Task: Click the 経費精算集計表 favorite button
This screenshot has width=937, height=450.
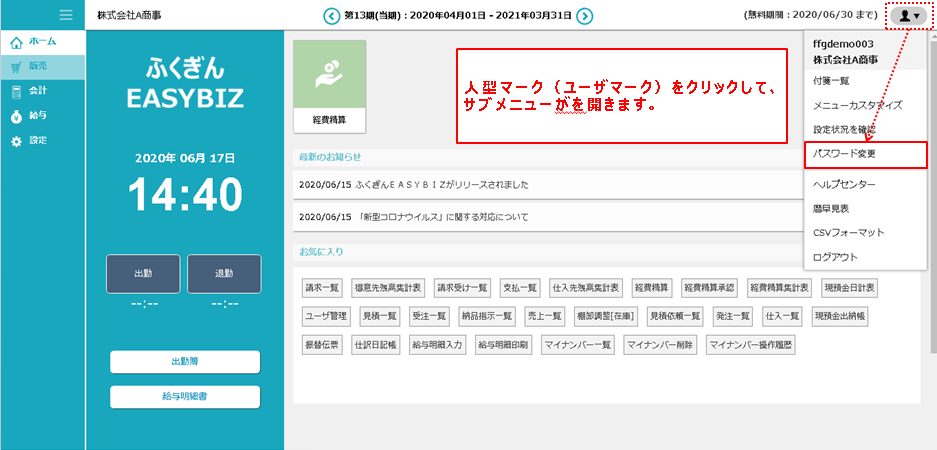Action: coord(779,287)
